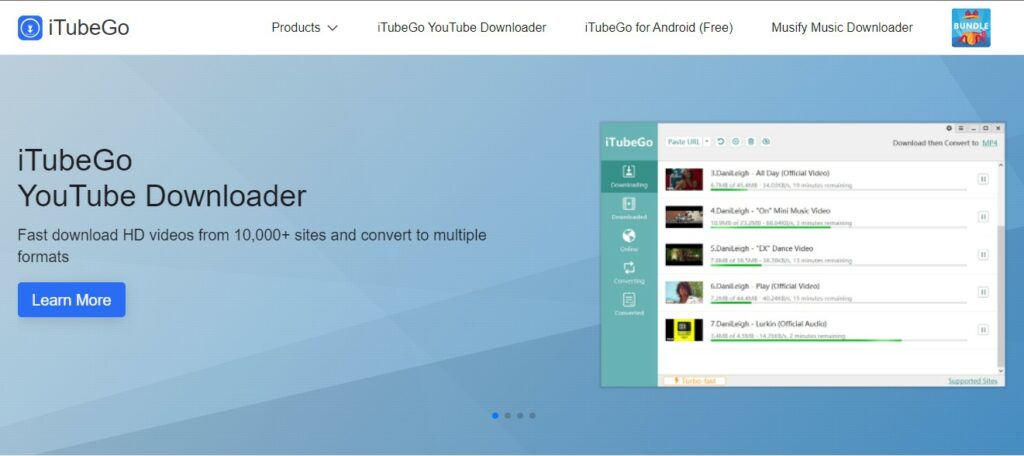Click the "EX" Dance Video thumbnail
The height and width of the screenshot is (456, 1024).
(684, 255)
